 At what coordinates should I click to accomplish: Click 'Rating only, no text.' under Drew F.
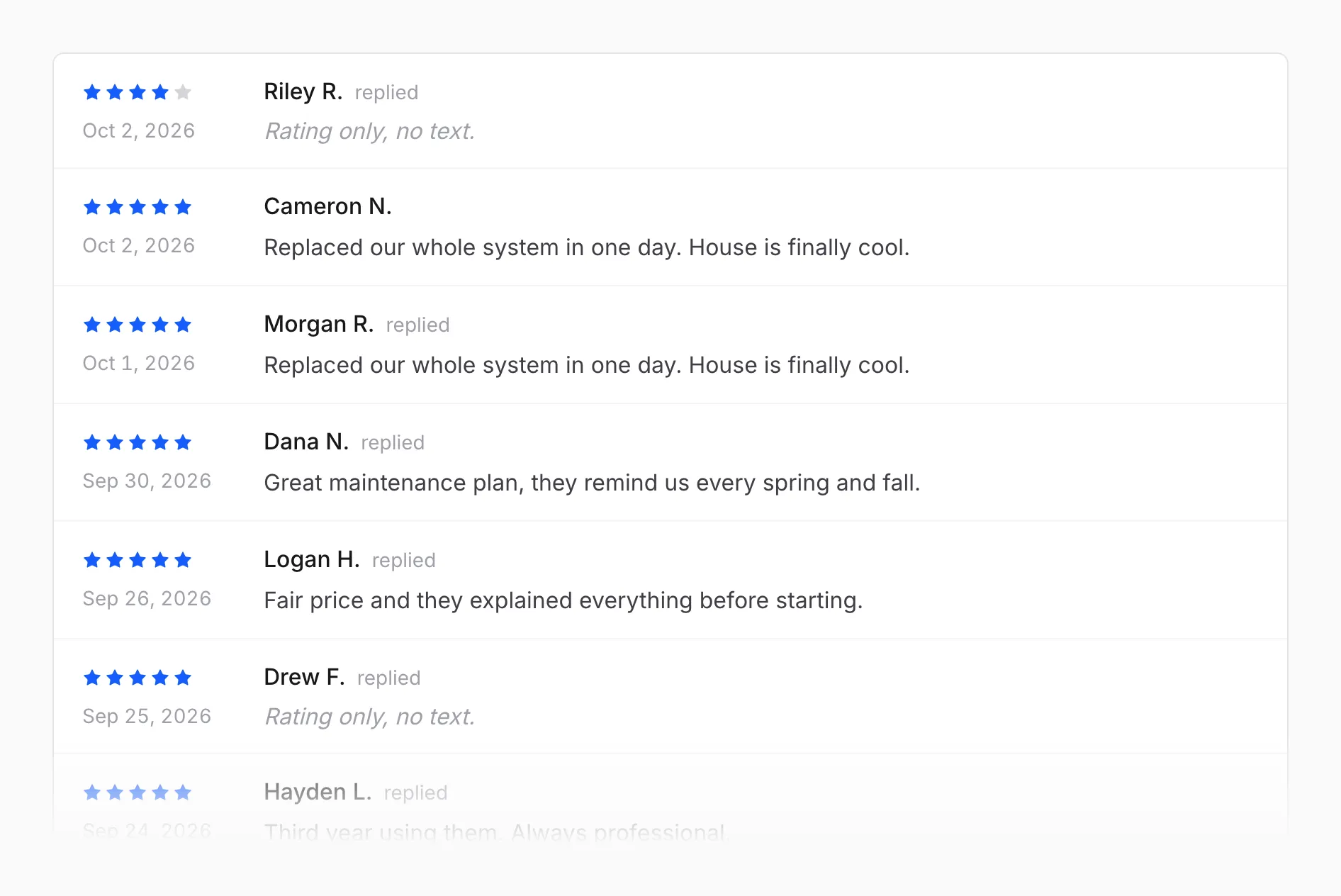pyautogui.click(x=369, y=717)
